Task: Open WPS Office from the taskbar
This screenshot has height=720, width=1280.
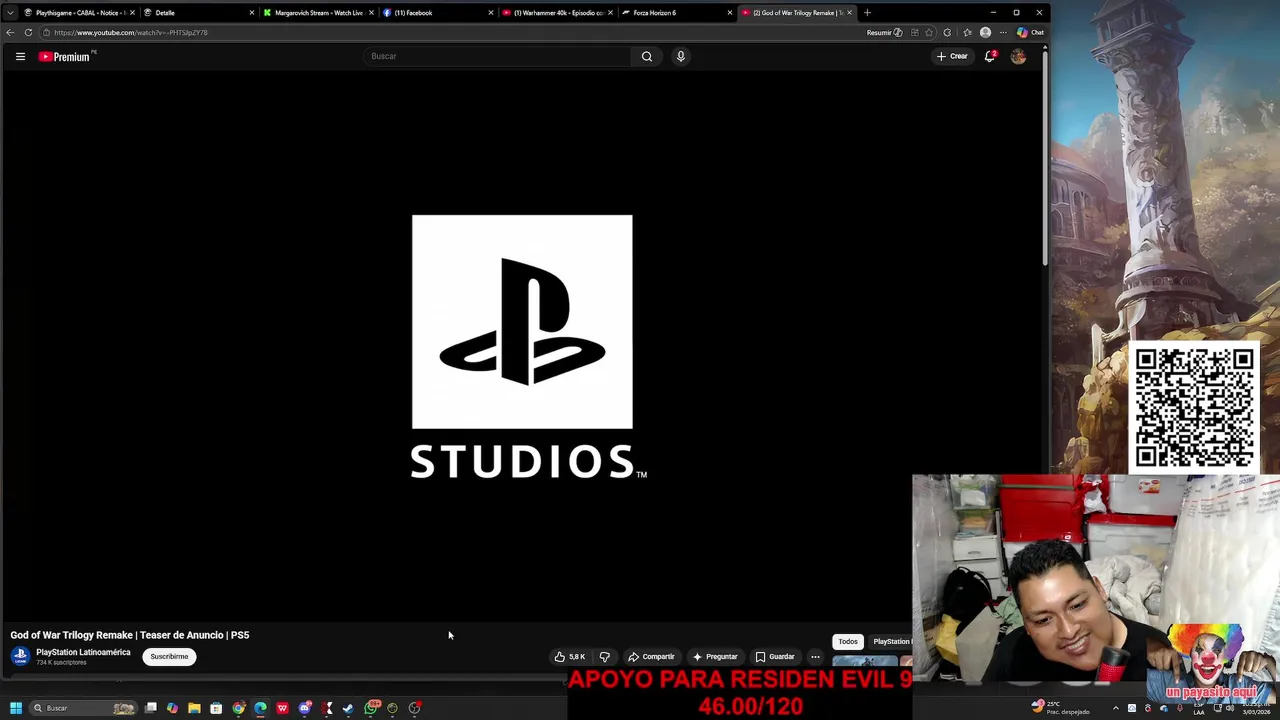Action: [x=282, y=708]
